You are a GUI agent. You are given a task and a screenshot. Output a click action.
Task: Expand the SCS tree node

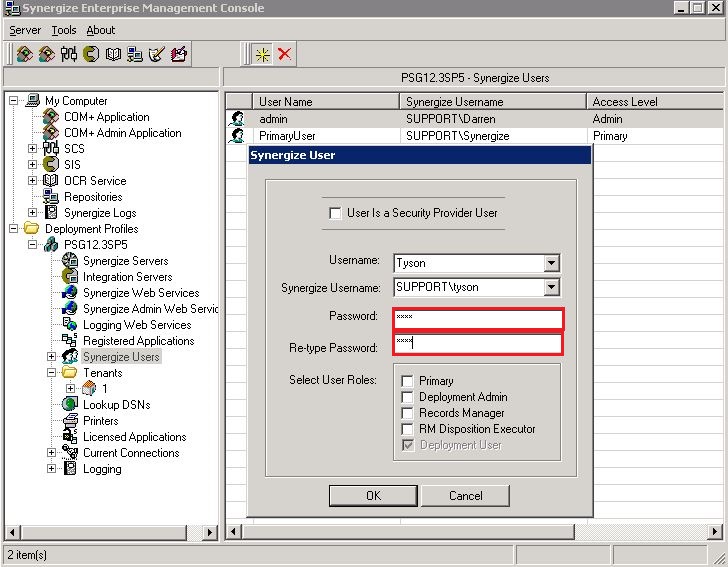pos(32,149)
